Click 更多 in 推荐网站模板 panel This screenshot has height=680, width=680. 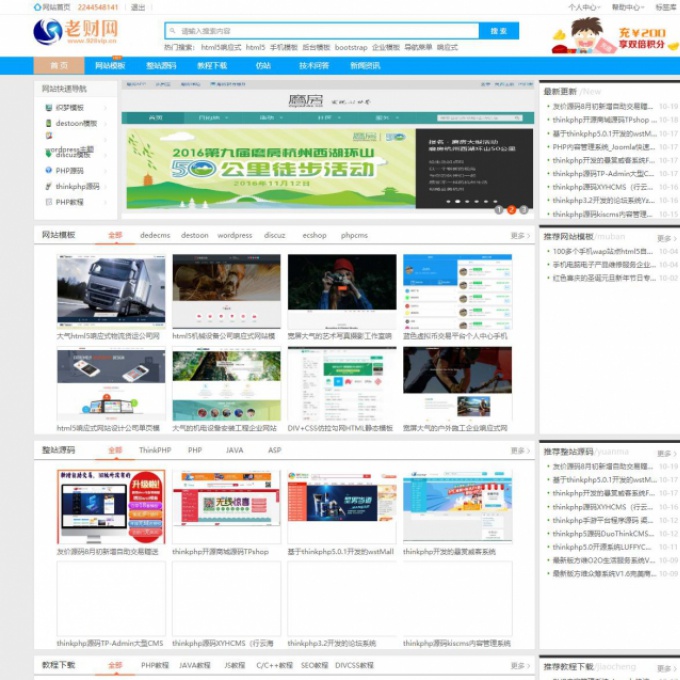click(667, 238)
